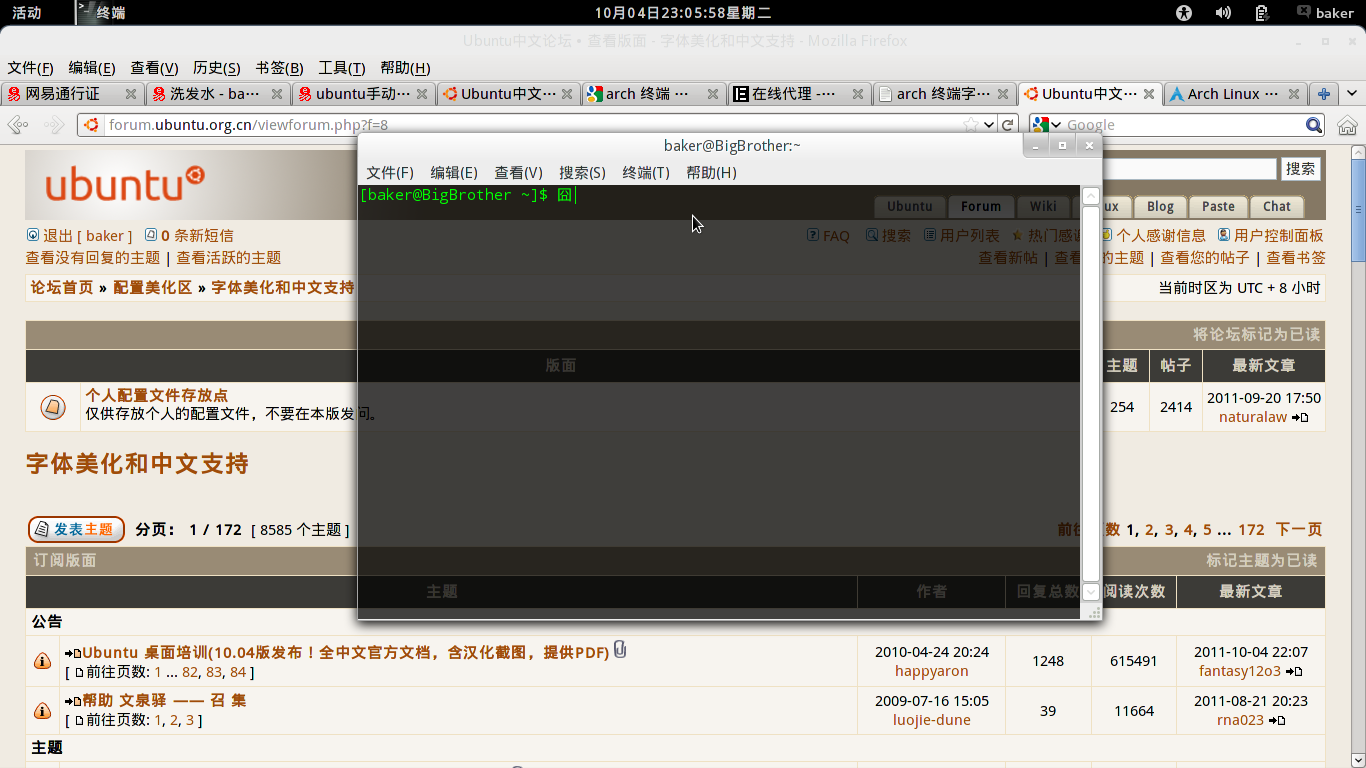The width and height of the screenshot is (1366, 768).
Task: Open terminal 帮助(H) menu
Action: coord(711,172)
